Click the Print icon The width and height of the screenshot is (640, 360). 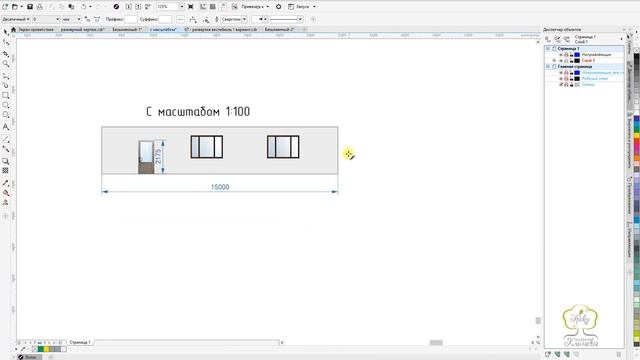[x=40, y=7]
